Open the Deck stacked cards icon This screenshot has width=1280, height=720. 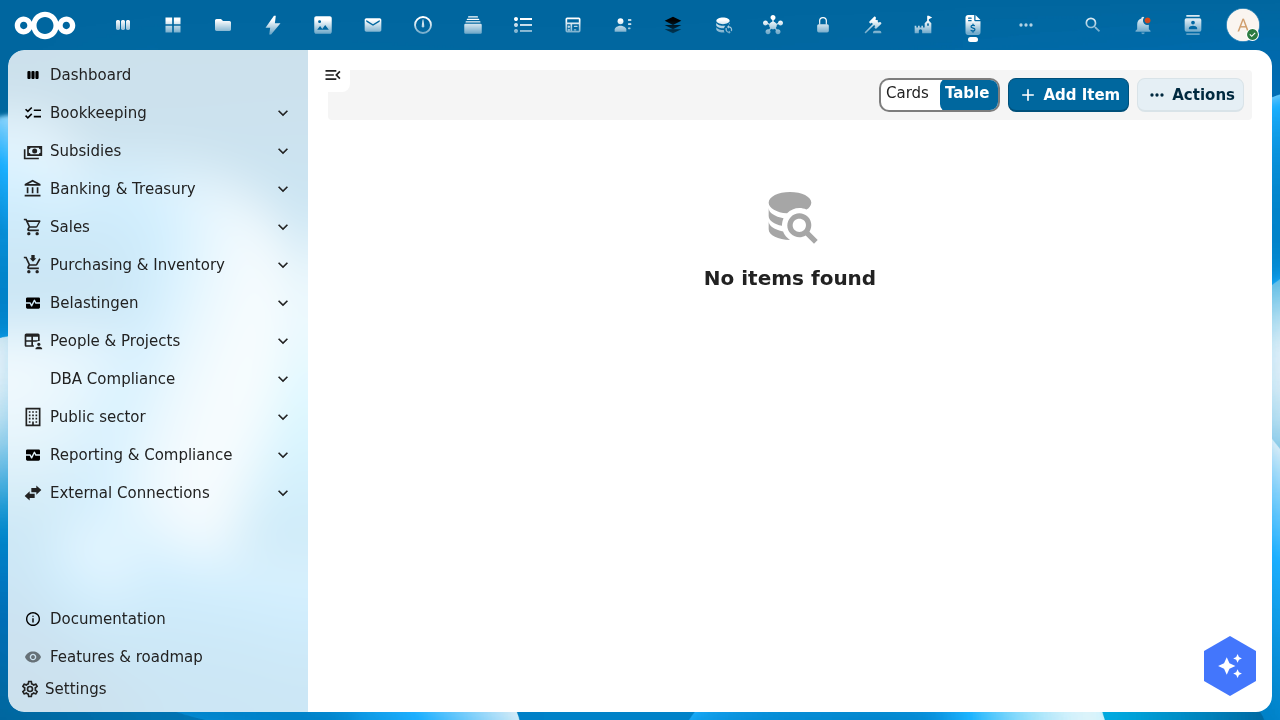(x=473, y=25)
